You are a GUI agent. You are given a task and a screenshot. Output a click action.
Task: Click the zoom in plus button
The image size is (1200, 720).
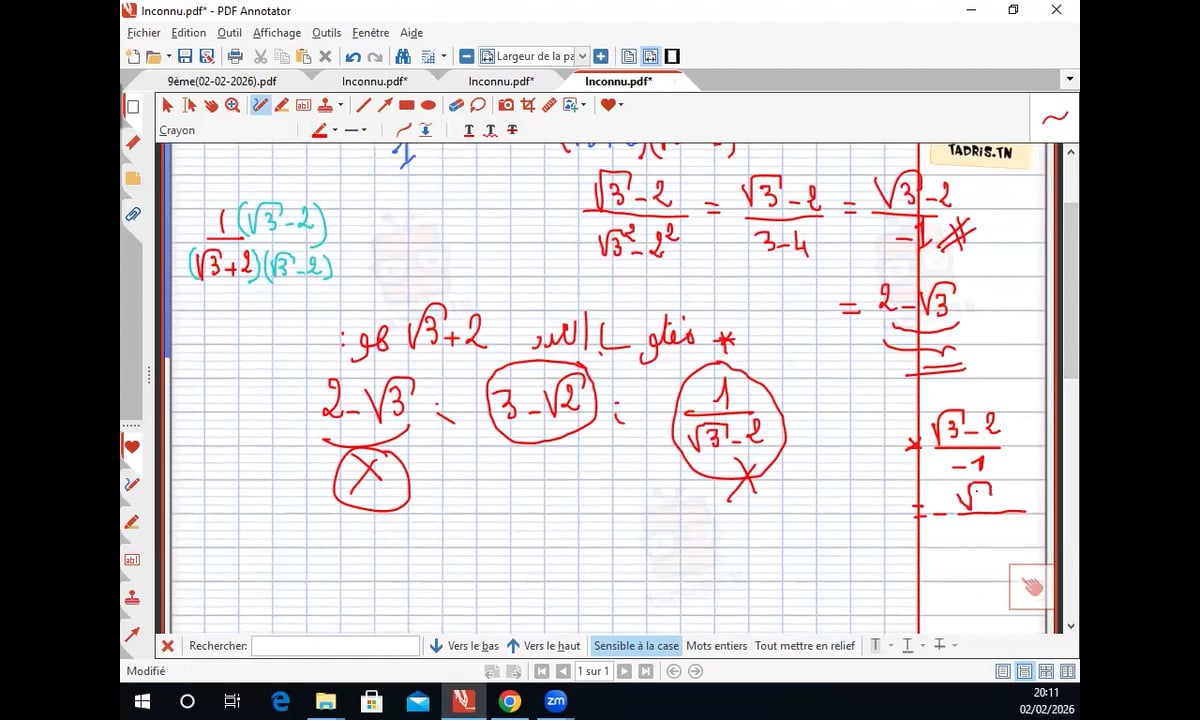[601, 57]
